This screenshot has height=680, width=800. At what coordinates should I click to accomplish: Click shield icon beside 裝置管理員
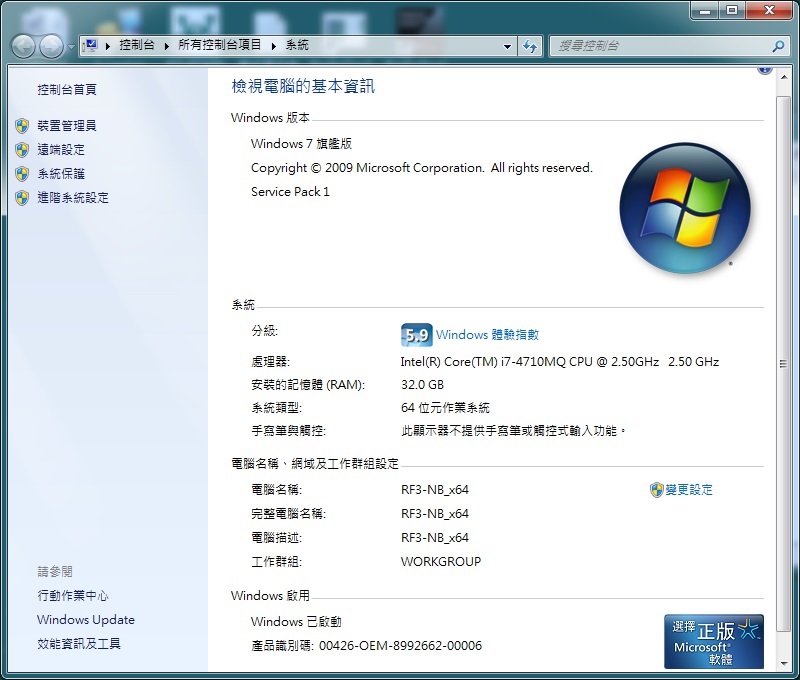pyautogui.click(x=22, y=125)
